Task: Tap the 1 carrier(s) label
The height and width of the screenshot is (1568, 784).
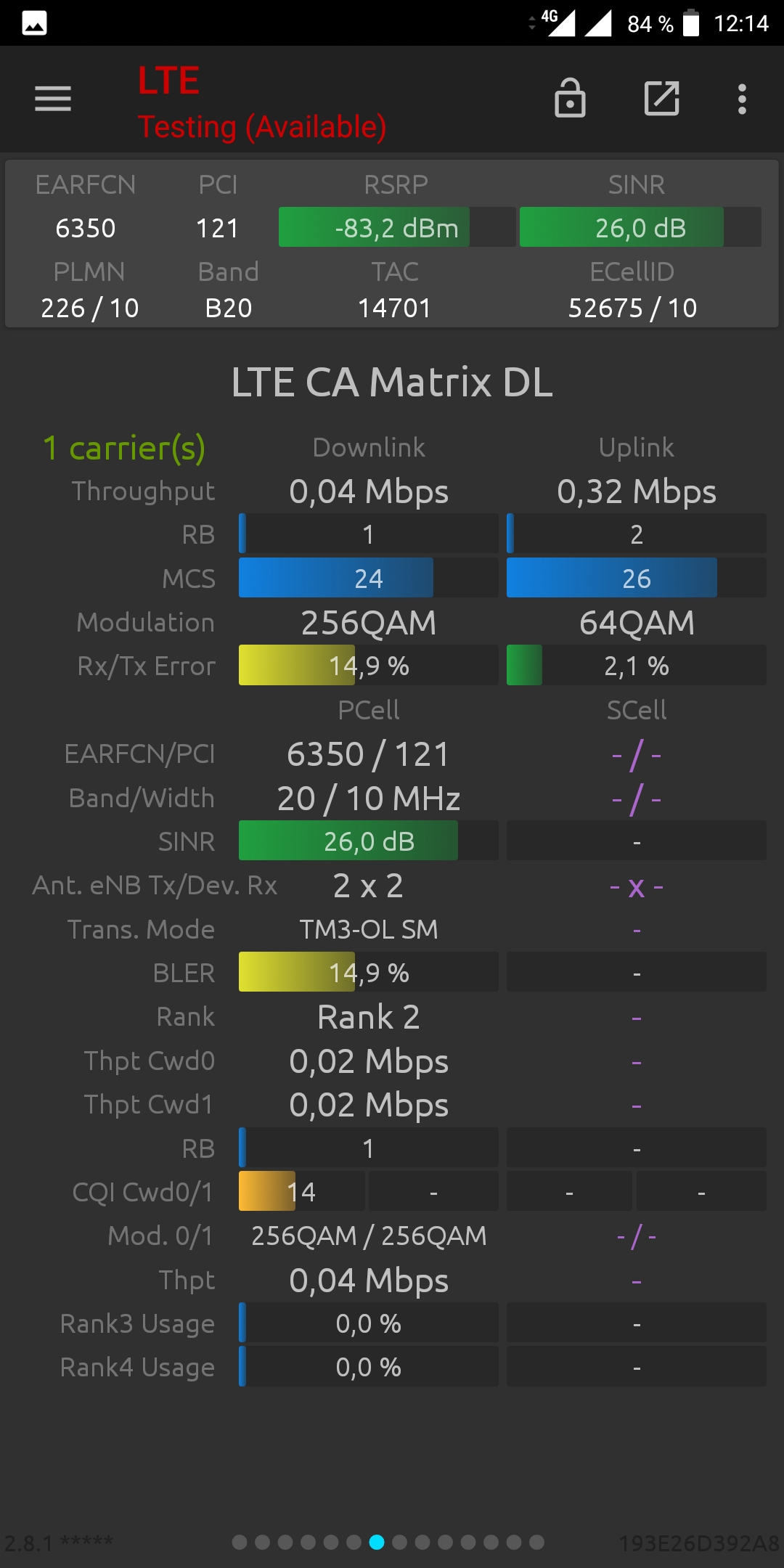Action: click(124, 448)
